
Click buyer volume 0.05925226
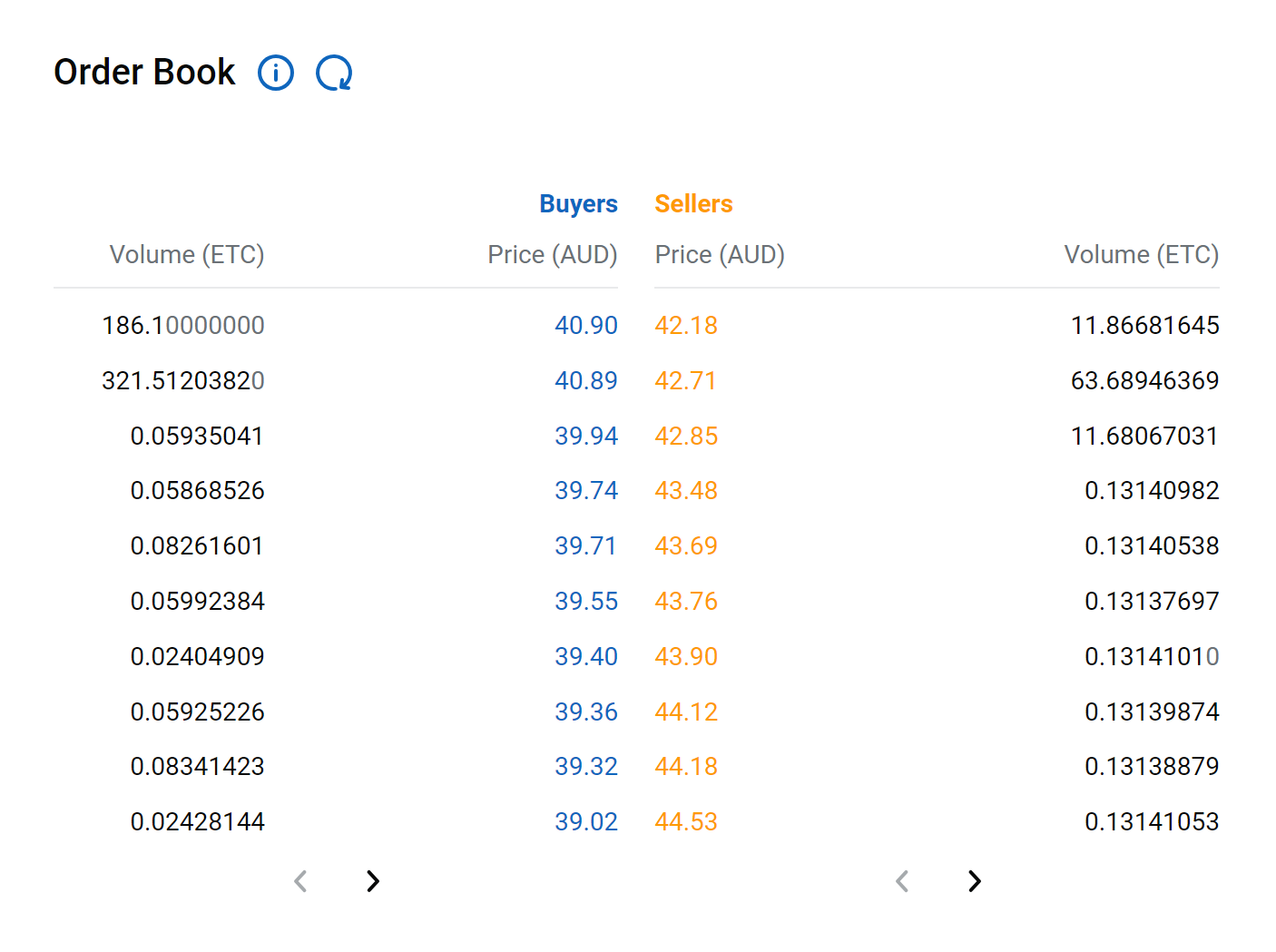point(197,712)
